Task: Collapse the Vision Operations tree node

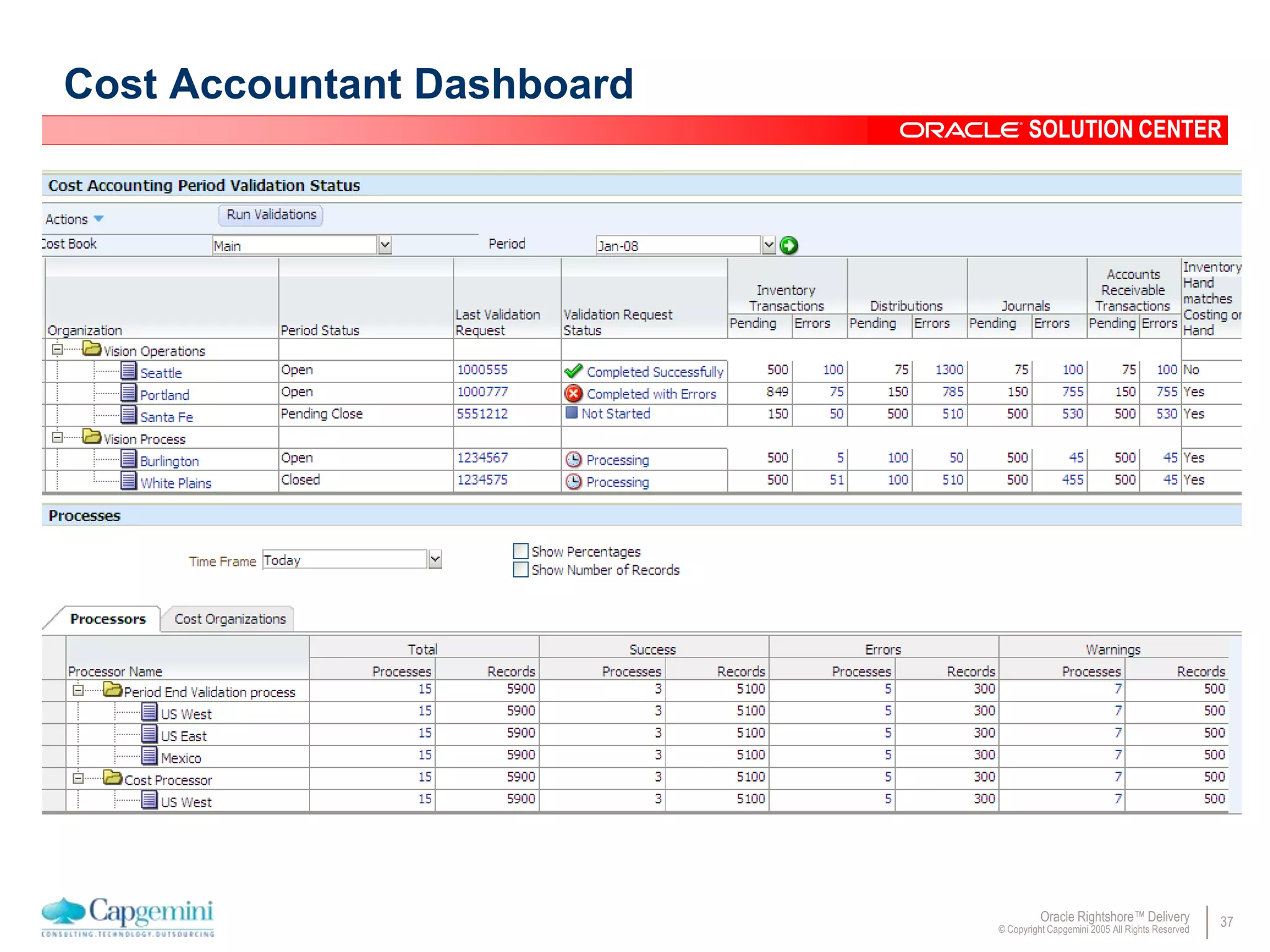Action: pos(57,350)
